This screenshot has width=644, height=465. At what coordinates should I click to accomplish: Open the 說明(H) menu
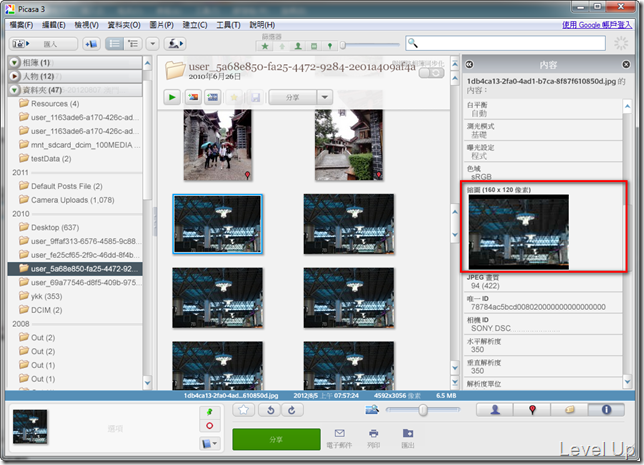tap(262, 25)
